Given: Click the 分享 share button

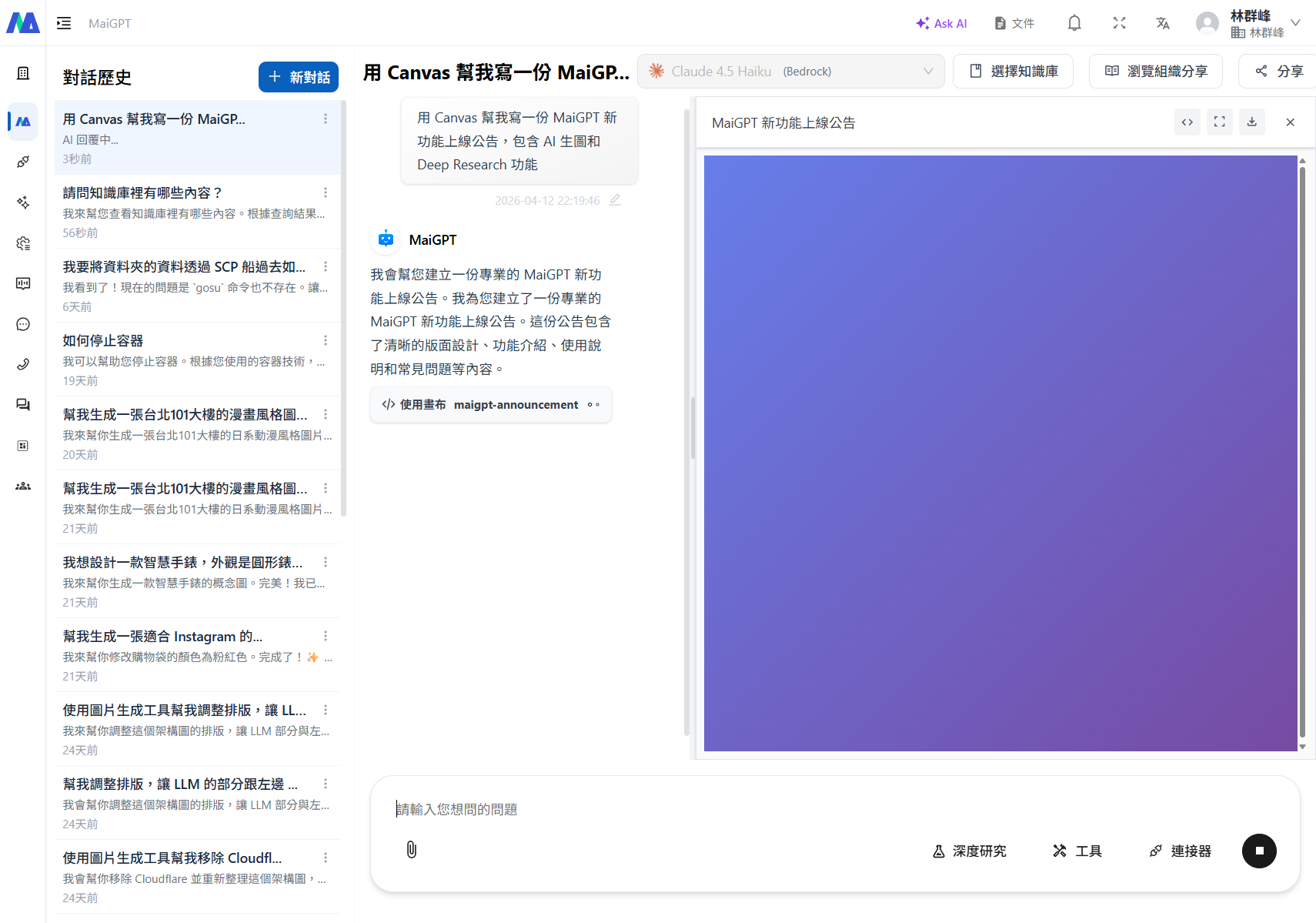Looking at the screenshot, I should tap(1281, 71).
